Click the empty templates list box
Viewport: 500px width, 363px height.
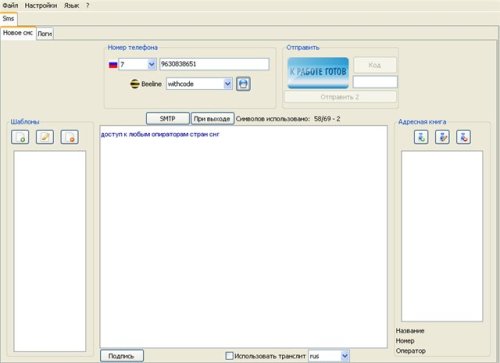pyautogui.click(x=50, y=251)
